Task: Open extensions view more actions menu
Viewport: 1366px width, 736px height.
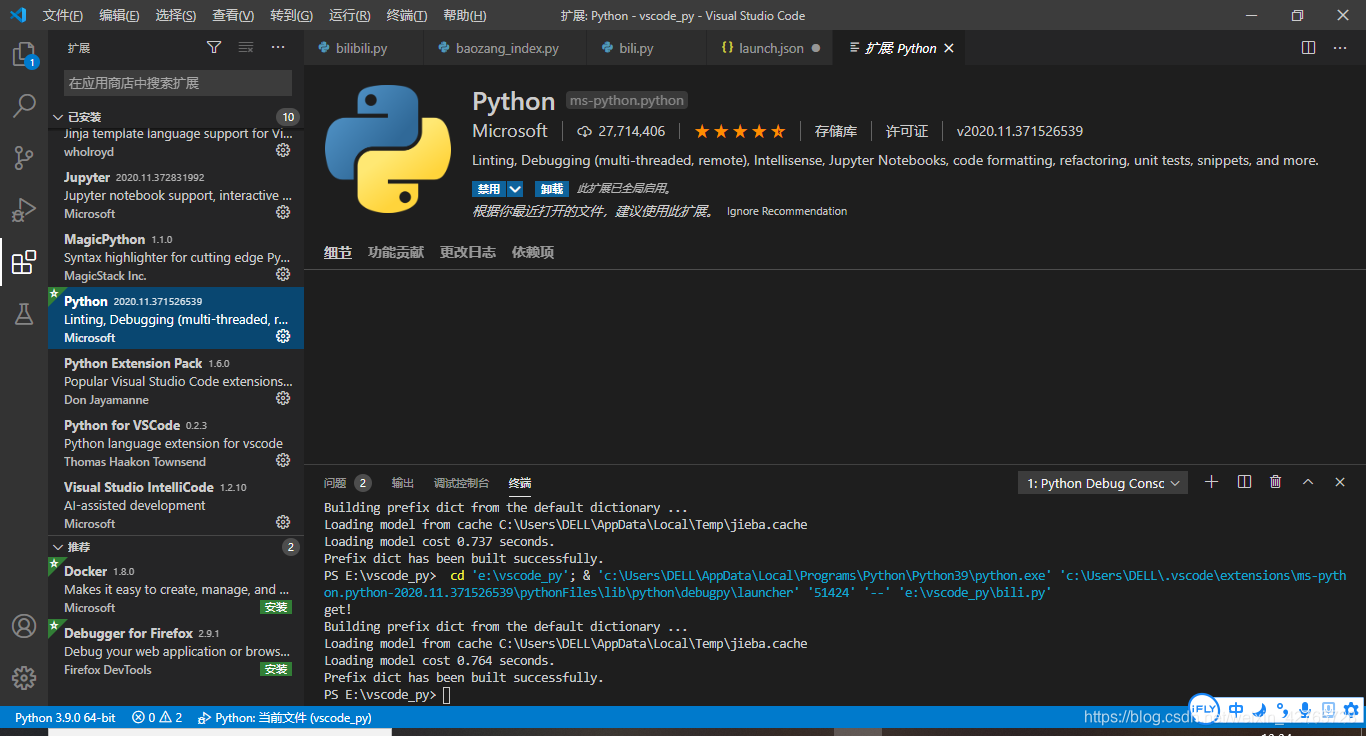Action: click(278, 47)
